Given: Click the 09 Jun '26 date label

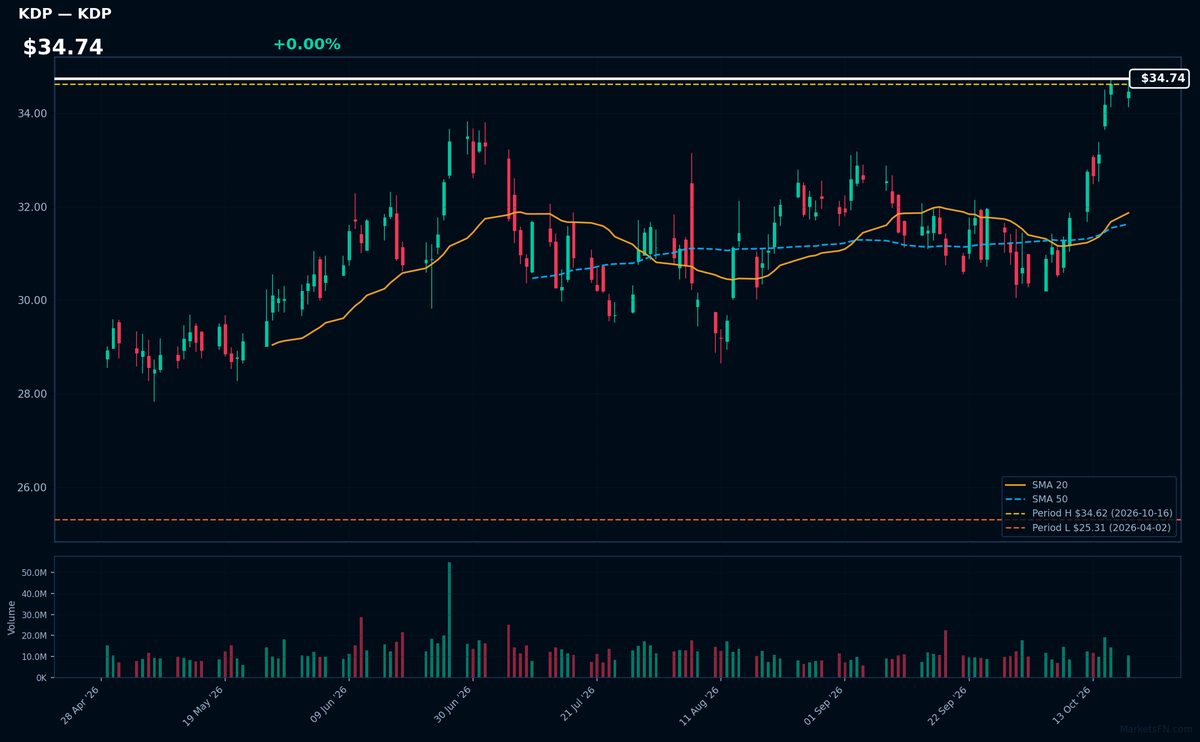Looking at the screenshot, I should [328, 704].
